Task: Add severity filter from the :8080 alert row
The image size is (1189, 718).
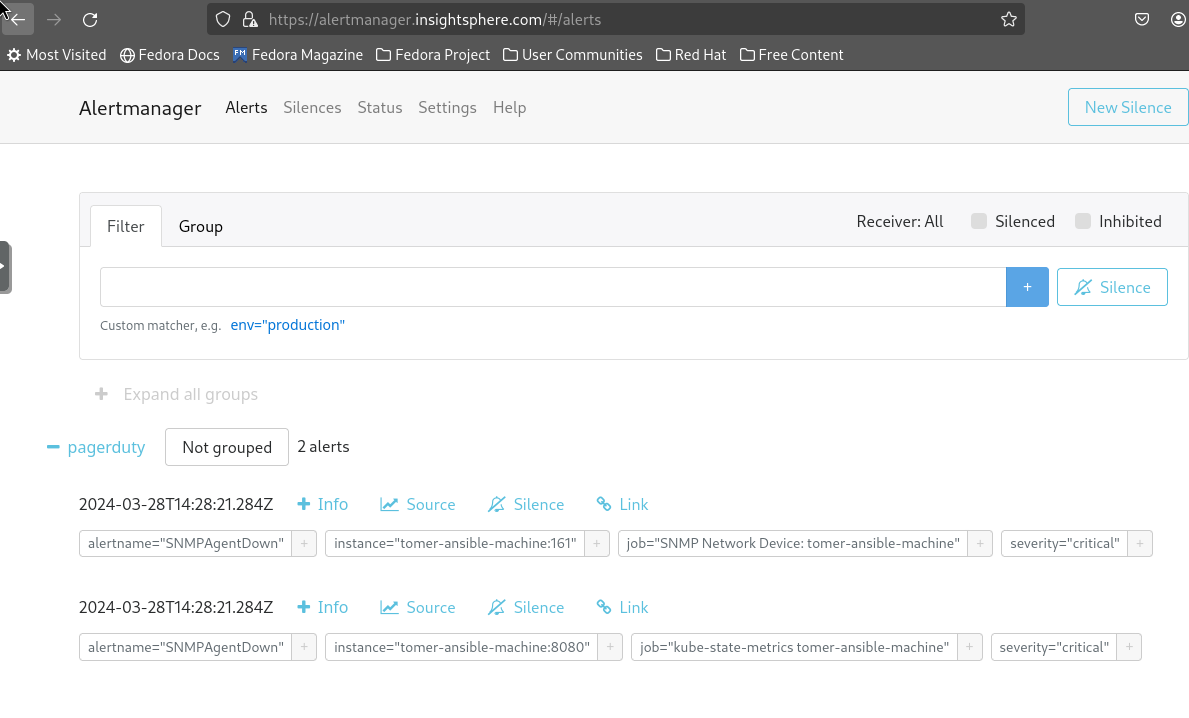Action: 1129,647
